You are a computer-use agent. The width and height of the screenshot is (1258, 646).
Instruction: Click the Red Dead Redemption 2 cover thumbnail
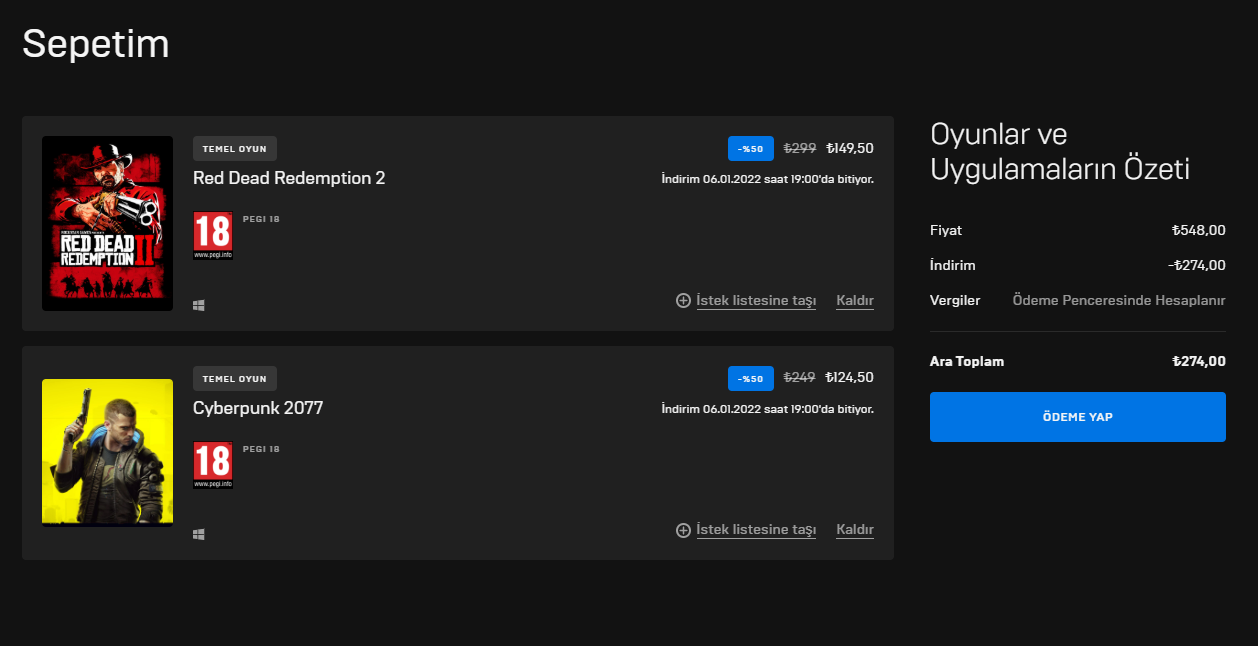[x=107, y=223]
